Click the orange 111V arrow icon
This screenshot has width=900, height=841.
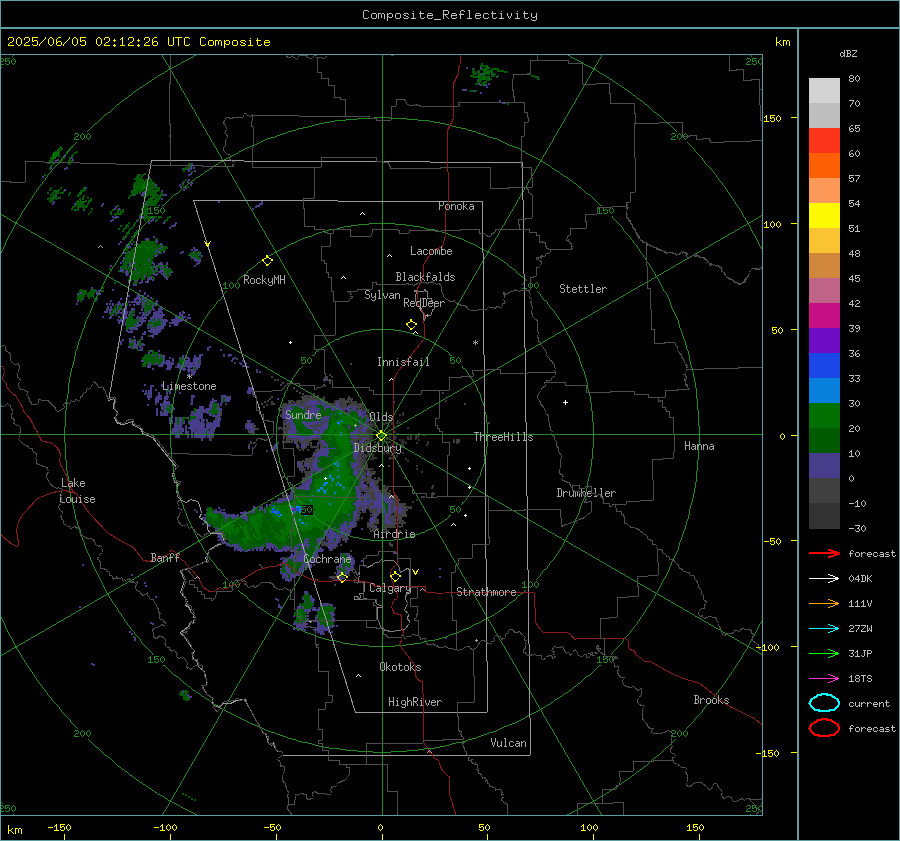point(824,603)
